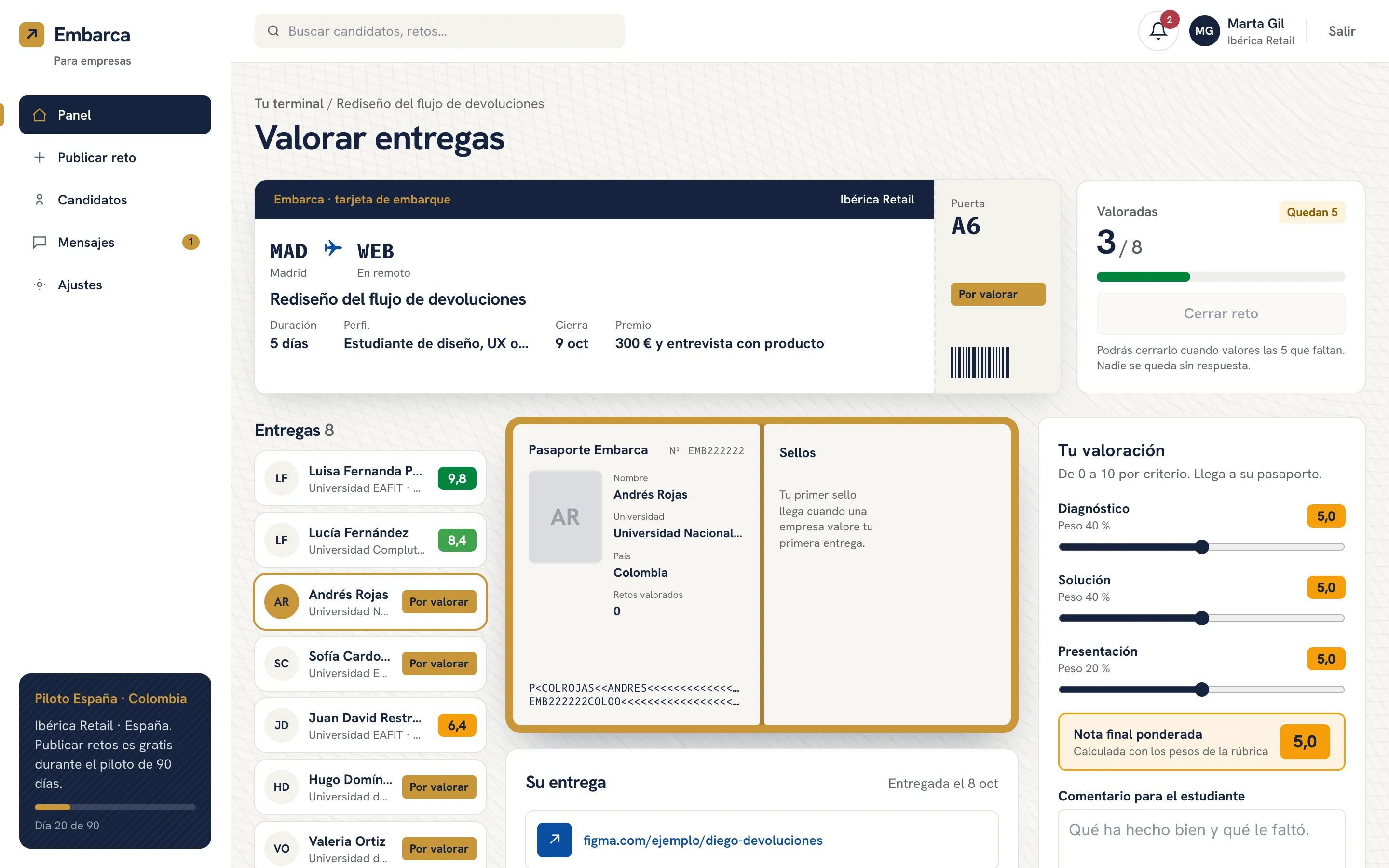Click the plus icon beside Publicar reto

pyautogui.click(x=40, y=157)
